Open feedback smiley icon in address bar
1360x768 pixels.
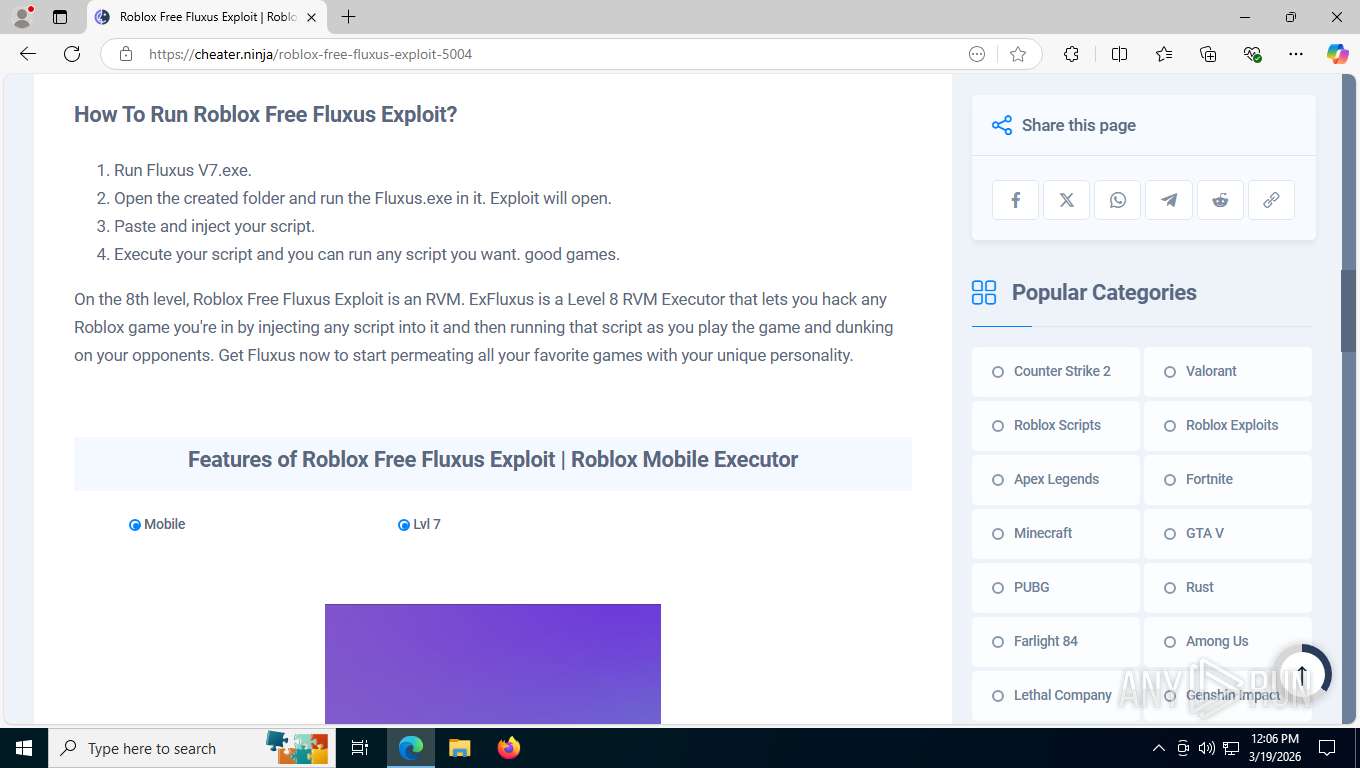(977, 54)
